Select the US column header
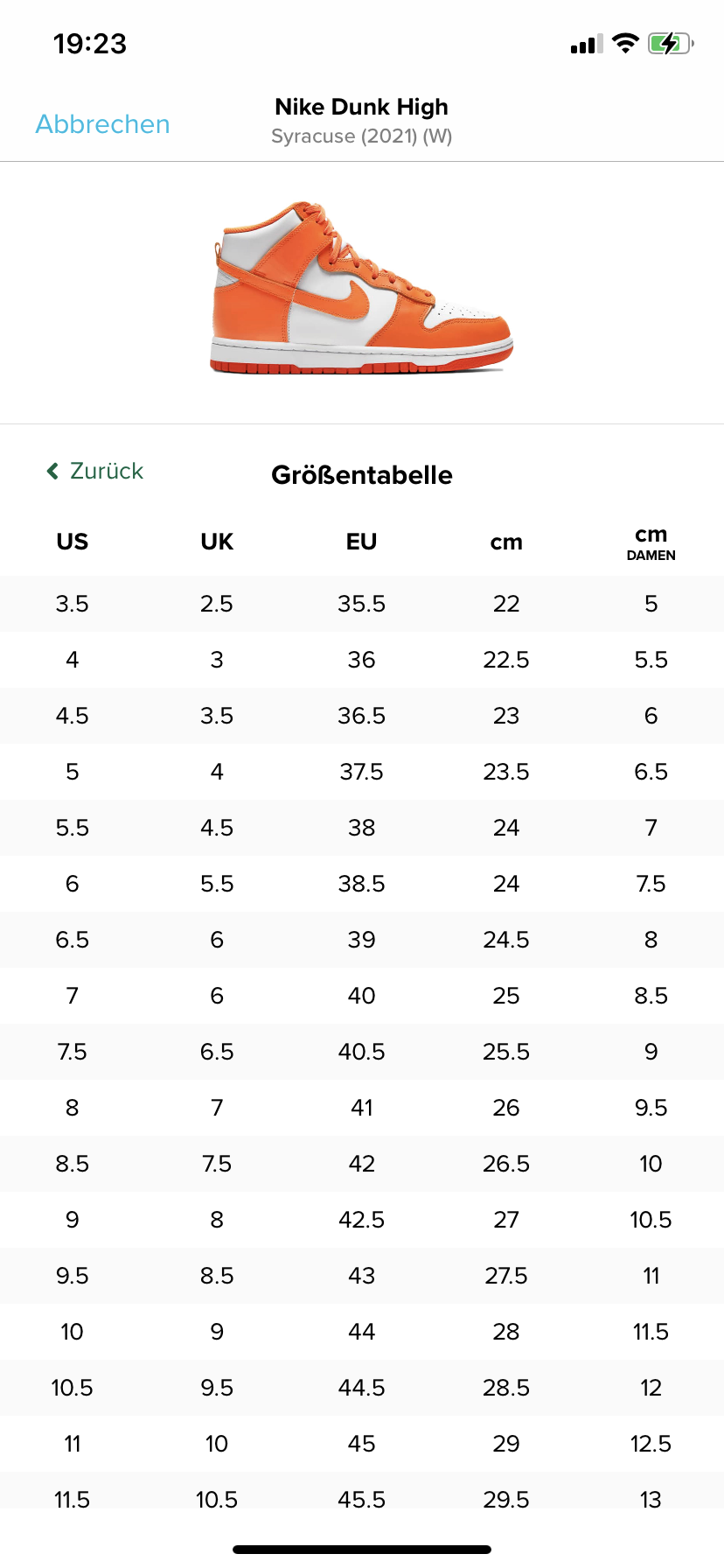 coord(72,542)
